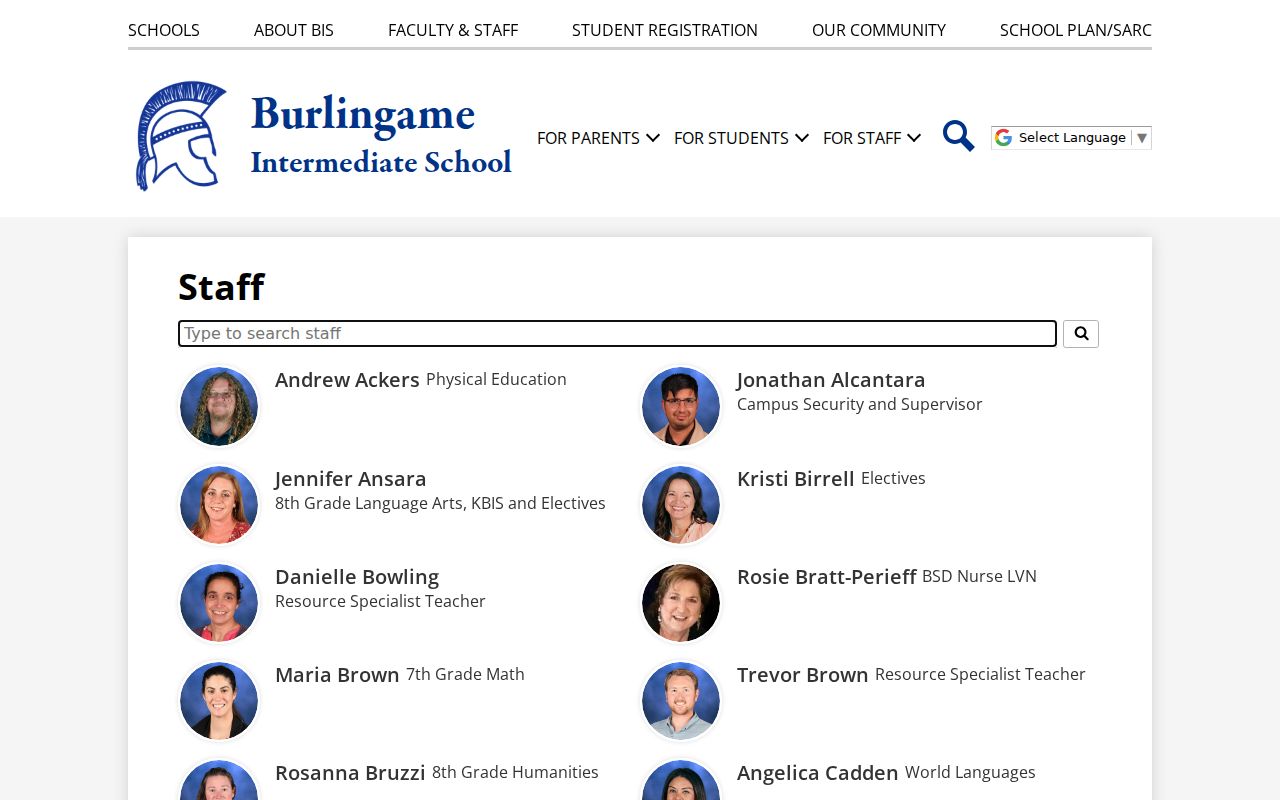The image size is (1280, 800).
Task: Click the 7th Grade Math text
Action: tap(465, 674)
